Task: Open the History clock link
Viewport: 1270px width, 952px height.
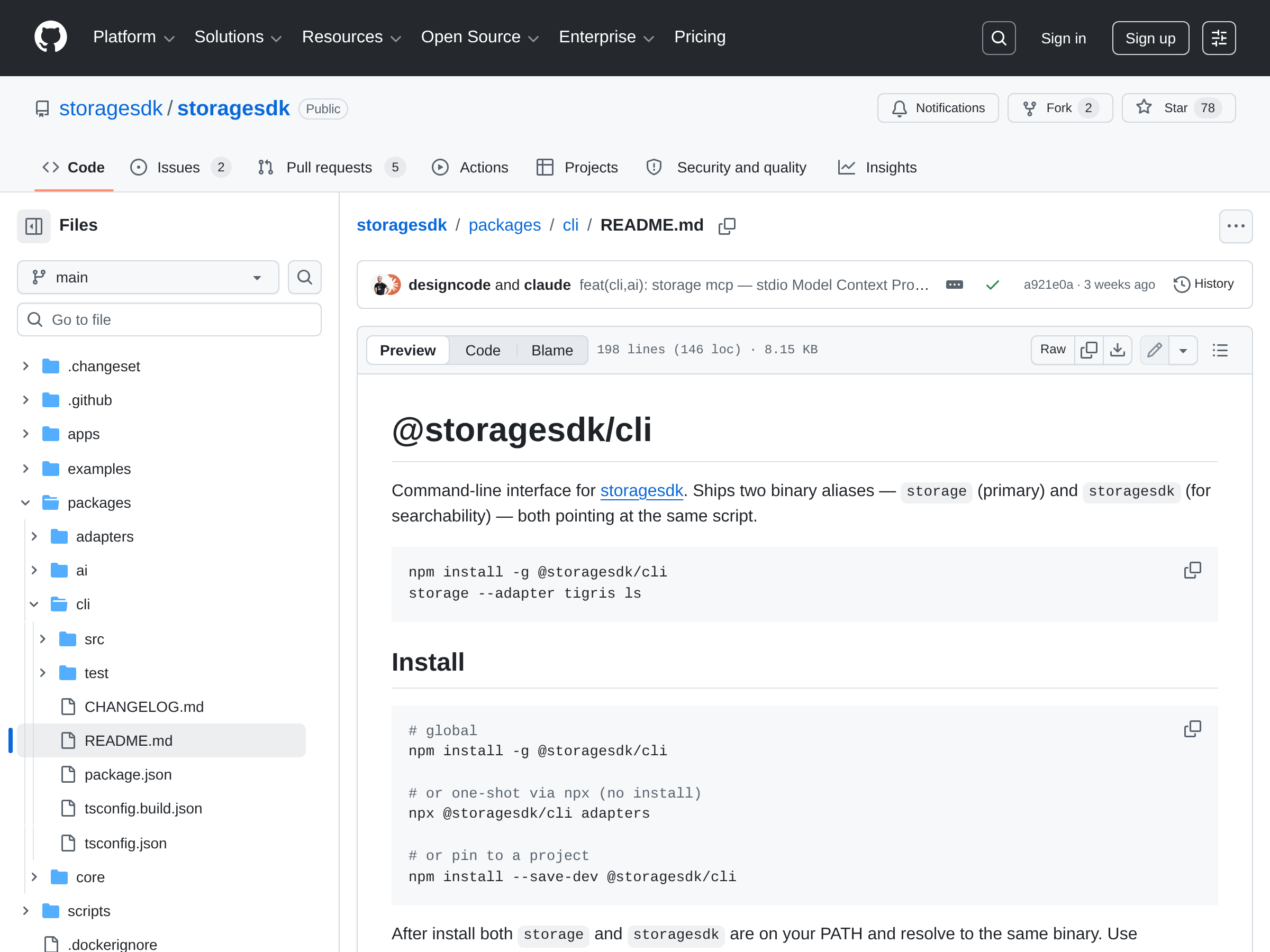Action: 1203,284
